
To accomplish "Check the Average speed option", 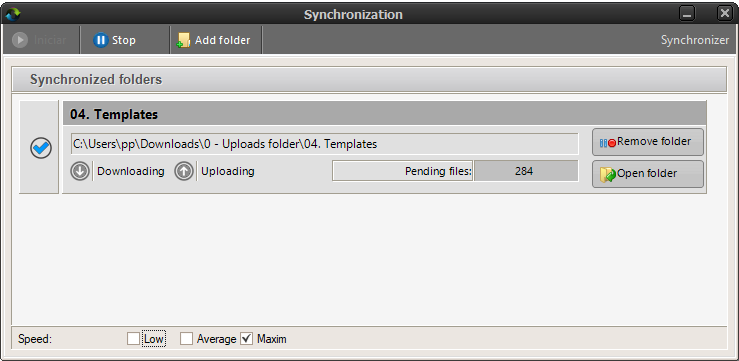I will (x=187, y=339).
